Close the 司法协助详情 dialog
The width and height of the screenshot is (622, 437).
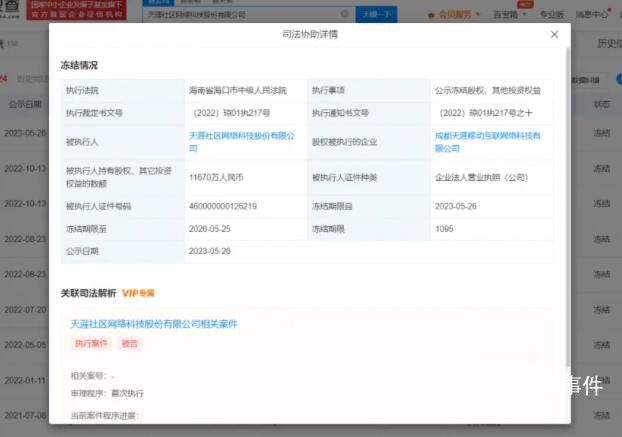(x=554, y=34)
